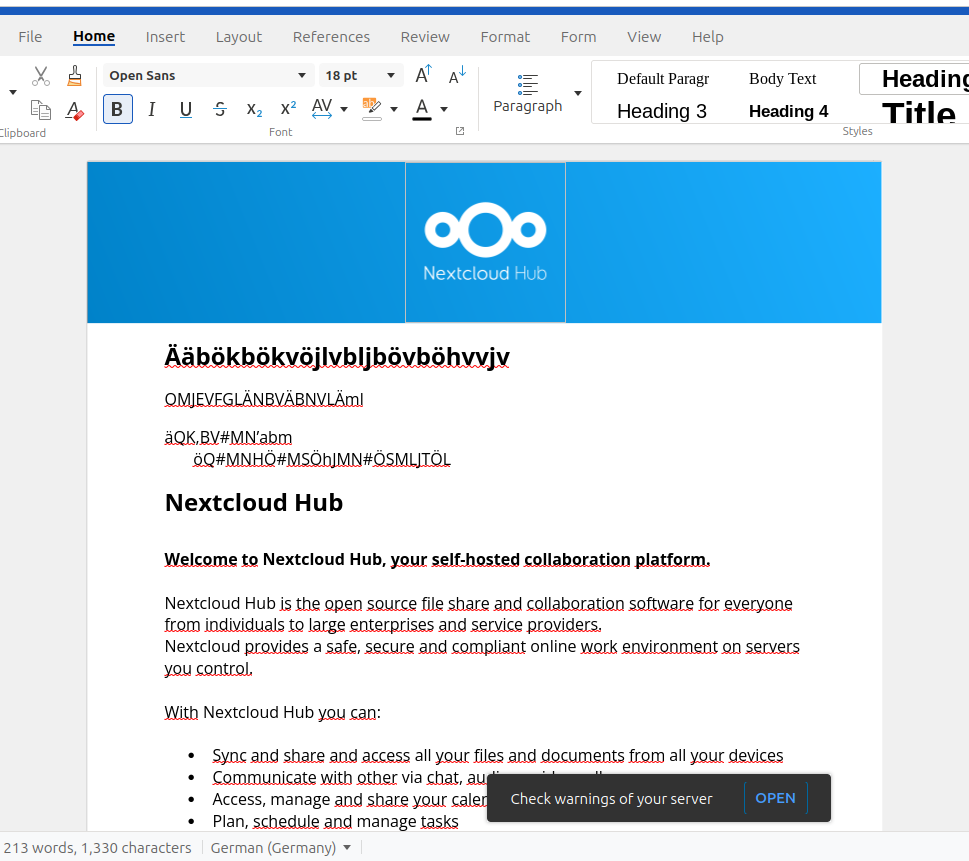The height and width of the screenshot is (861, 969).
Task: Clear direct formatting with eraser icon
Action: [x=74, y=109]
